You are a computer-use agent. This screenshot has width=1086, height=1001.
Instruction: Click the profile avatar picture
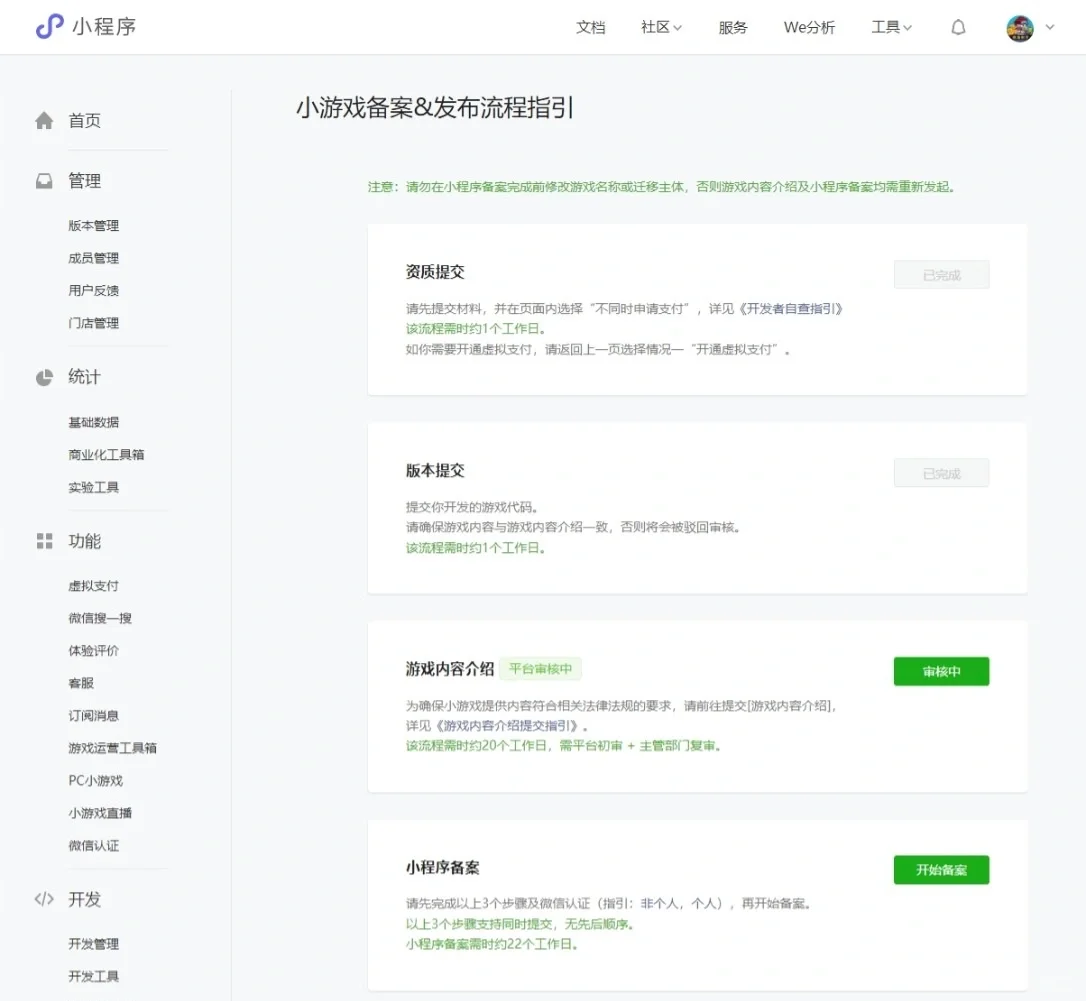pos(1018,27)
